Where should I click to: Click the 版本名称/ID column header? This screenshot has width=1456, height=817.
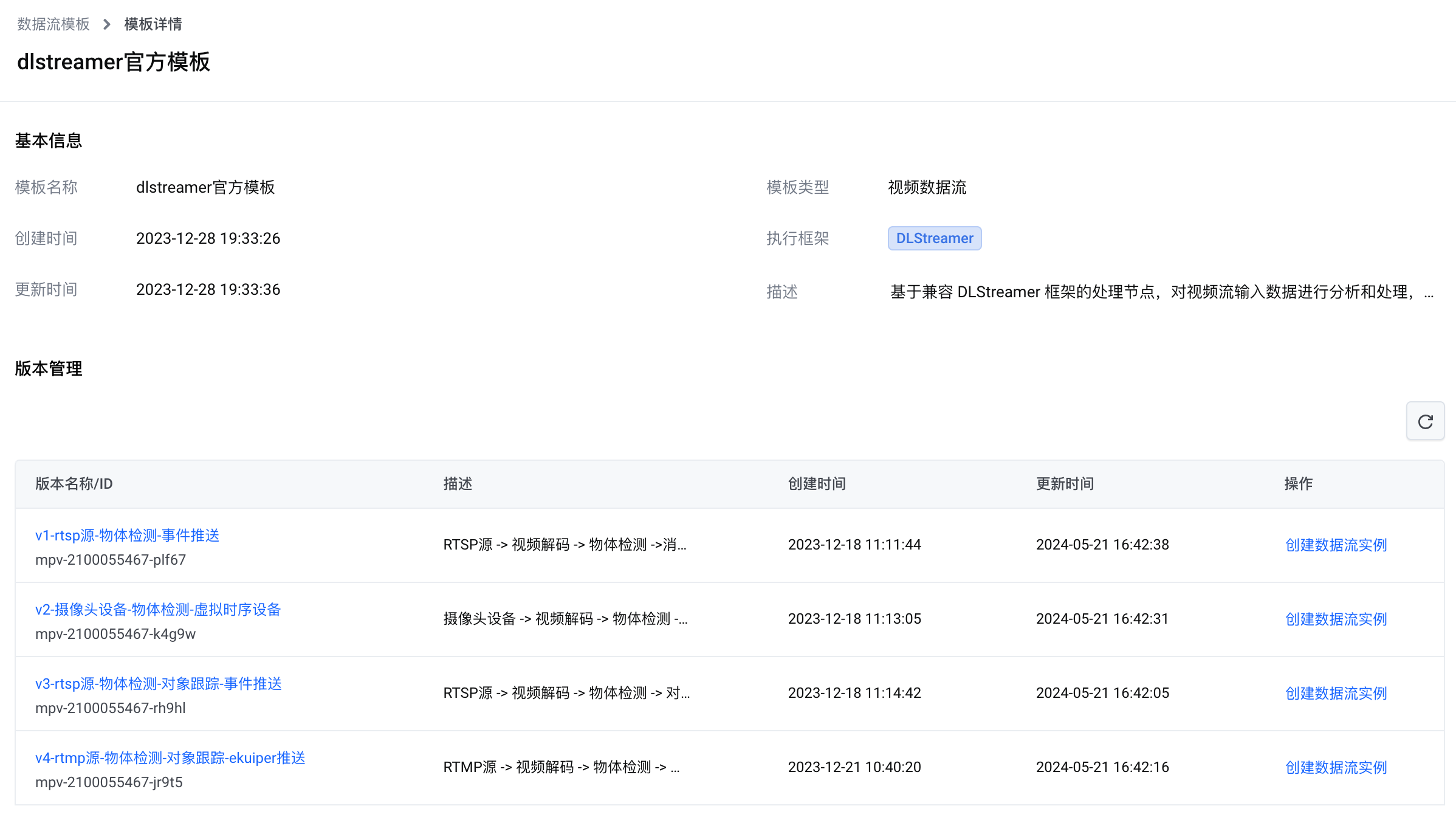tap(74, 484)
